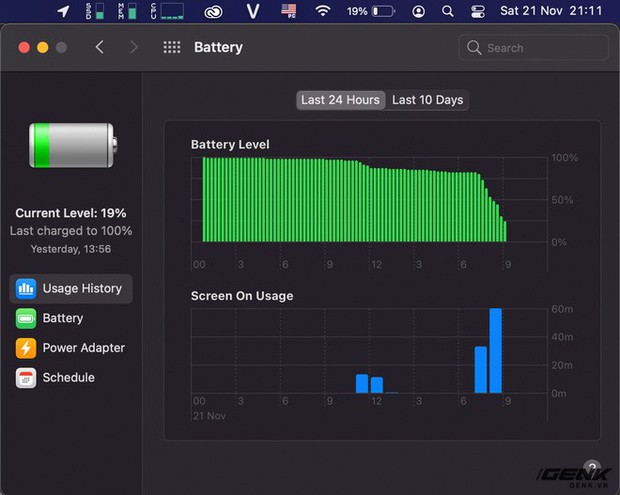The image size is (620, 495).
Task: Click the Current Level: 19% text
Action: pyautogui.click(x=71, y=213)
